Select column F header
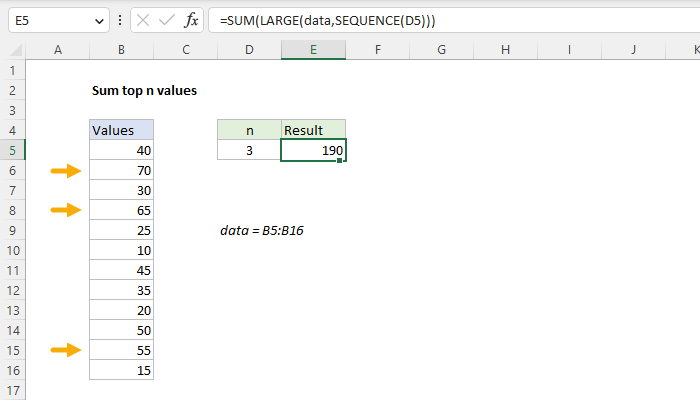The width and height of the screenshot is (700, 400). pyautogui.click(x=378, y=50)
